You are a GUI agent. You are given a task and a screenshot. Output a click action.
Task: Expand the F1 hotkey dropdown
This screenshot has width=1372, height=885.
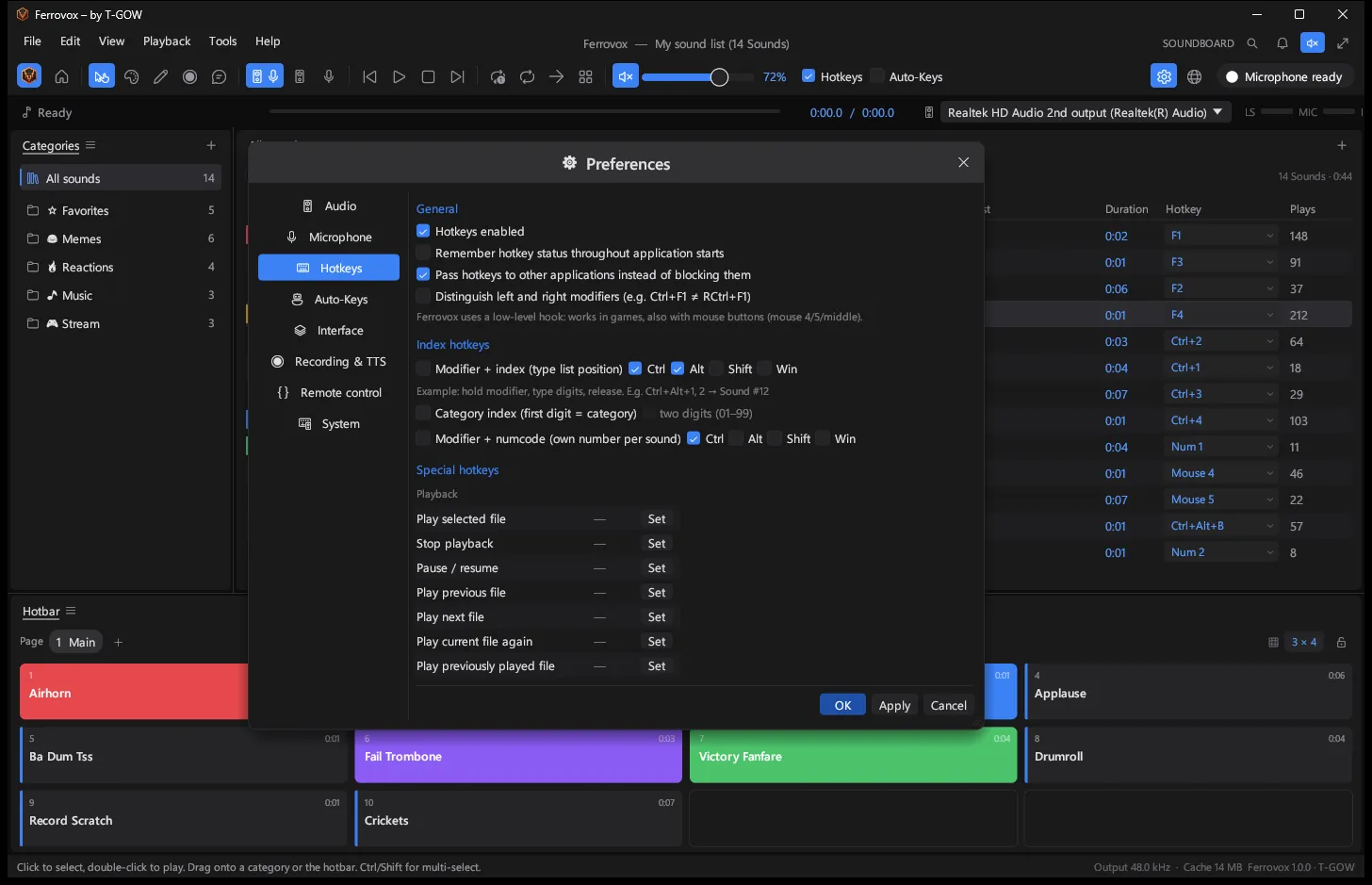tap(1221, 236)
